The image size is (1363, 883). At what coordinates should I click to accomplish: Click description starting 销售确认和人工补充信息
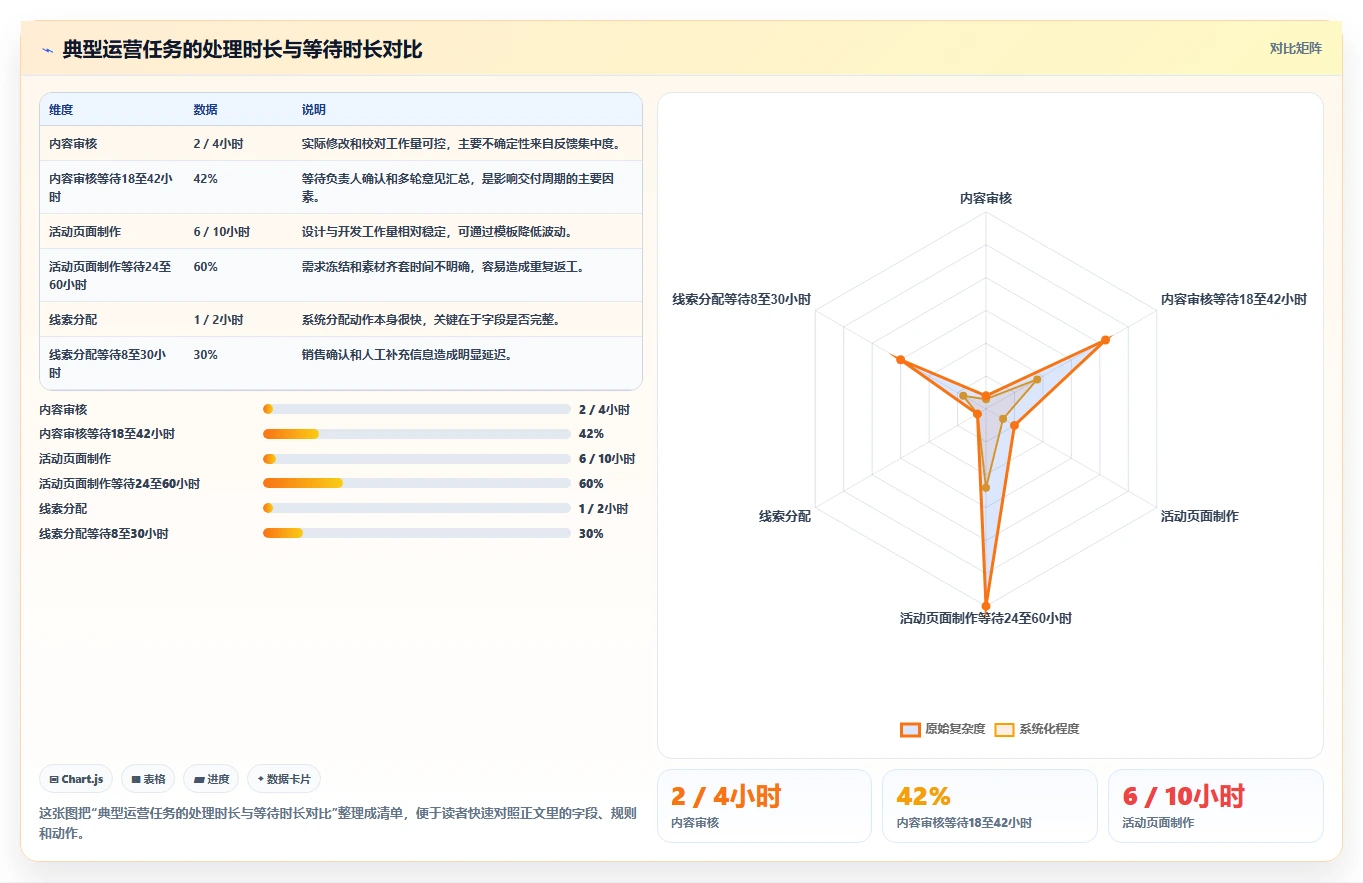point(407,355)
